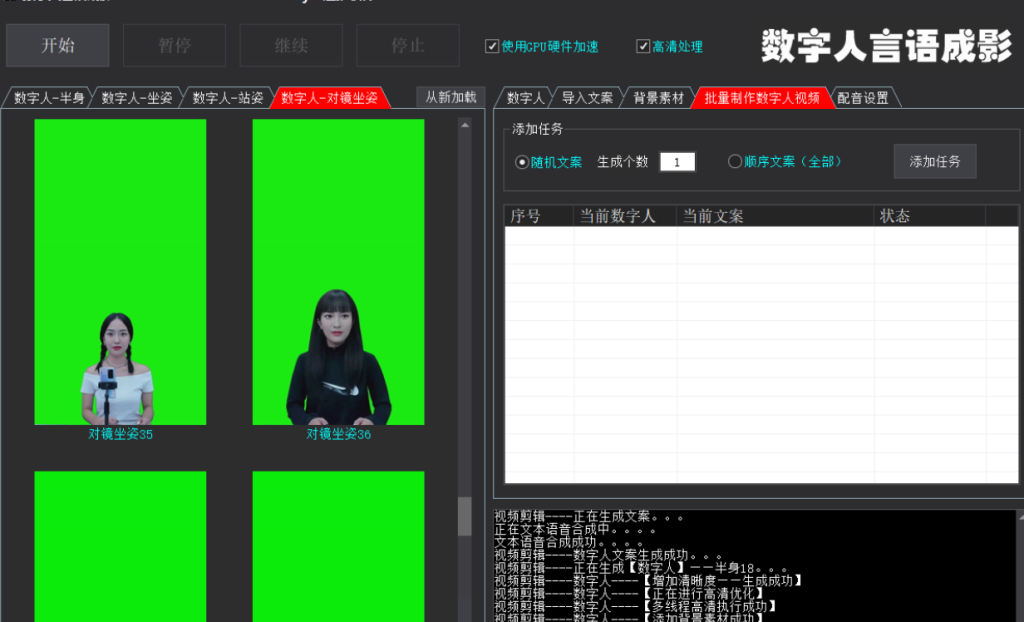Click the 状态 column header
Screen dimensions: 1024x622
click(930, 216)
